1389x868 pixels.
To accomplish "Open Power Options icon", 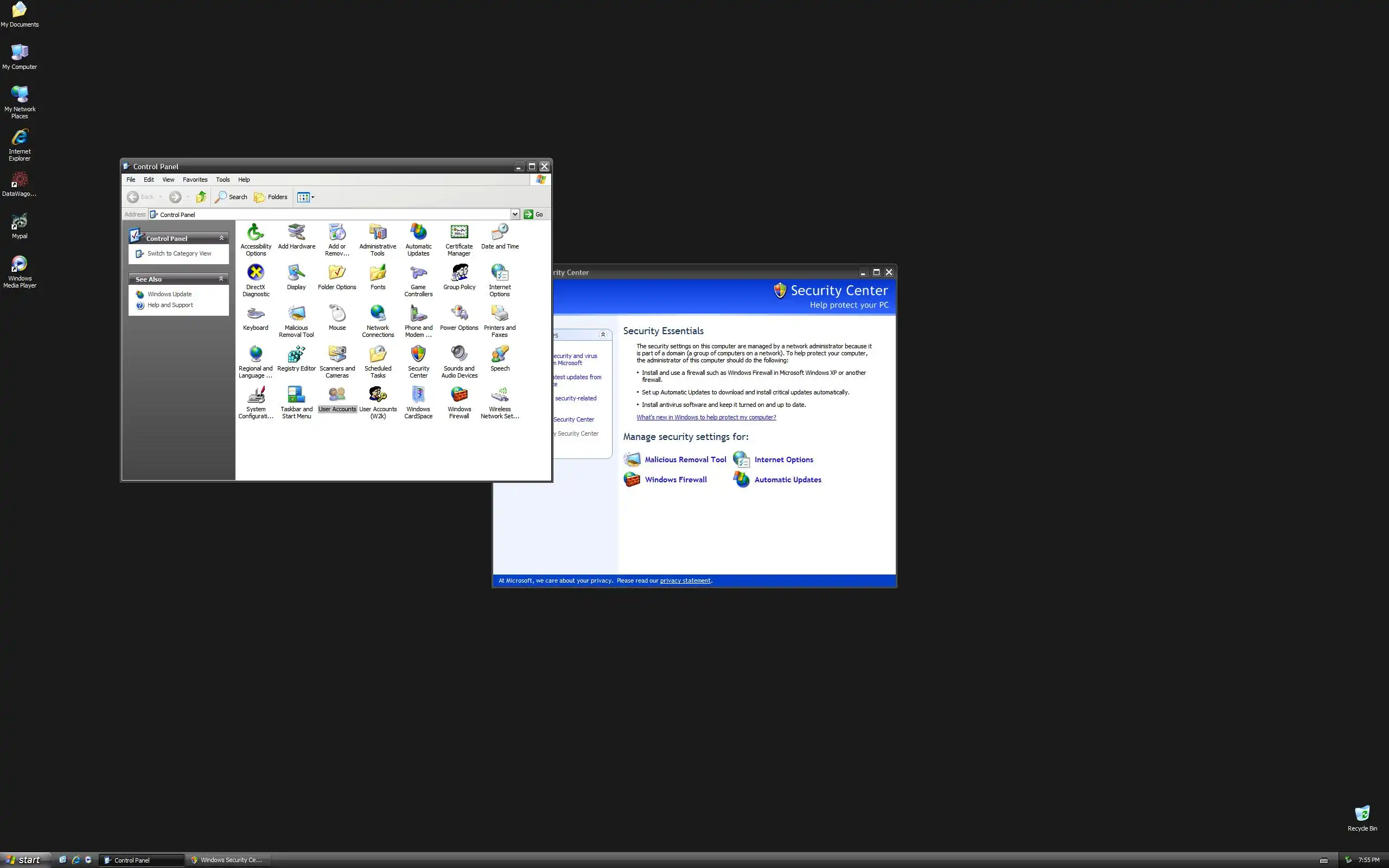I will click(x=459, y=314).
